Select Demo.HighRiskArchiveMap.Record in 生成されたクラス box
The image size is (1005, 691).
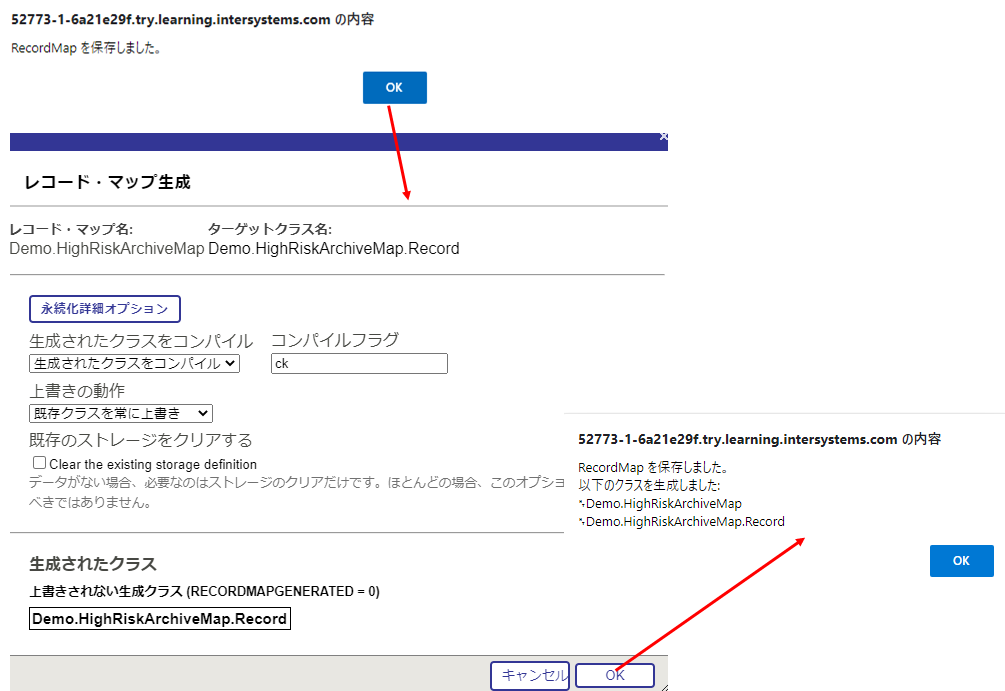[x=160, y=619]
